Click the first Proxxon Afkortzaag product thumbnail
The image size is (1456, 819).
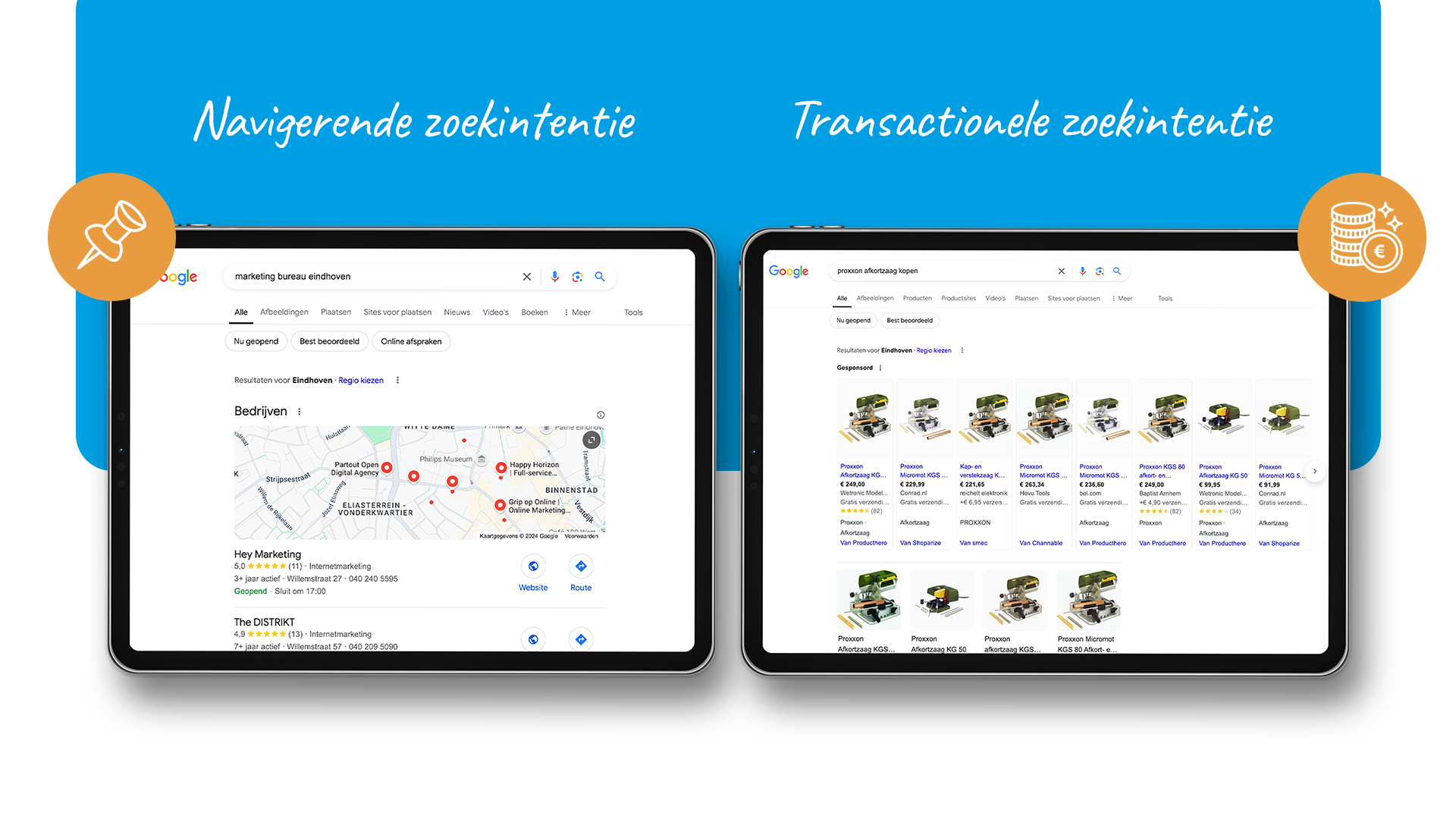pos(863,421)
